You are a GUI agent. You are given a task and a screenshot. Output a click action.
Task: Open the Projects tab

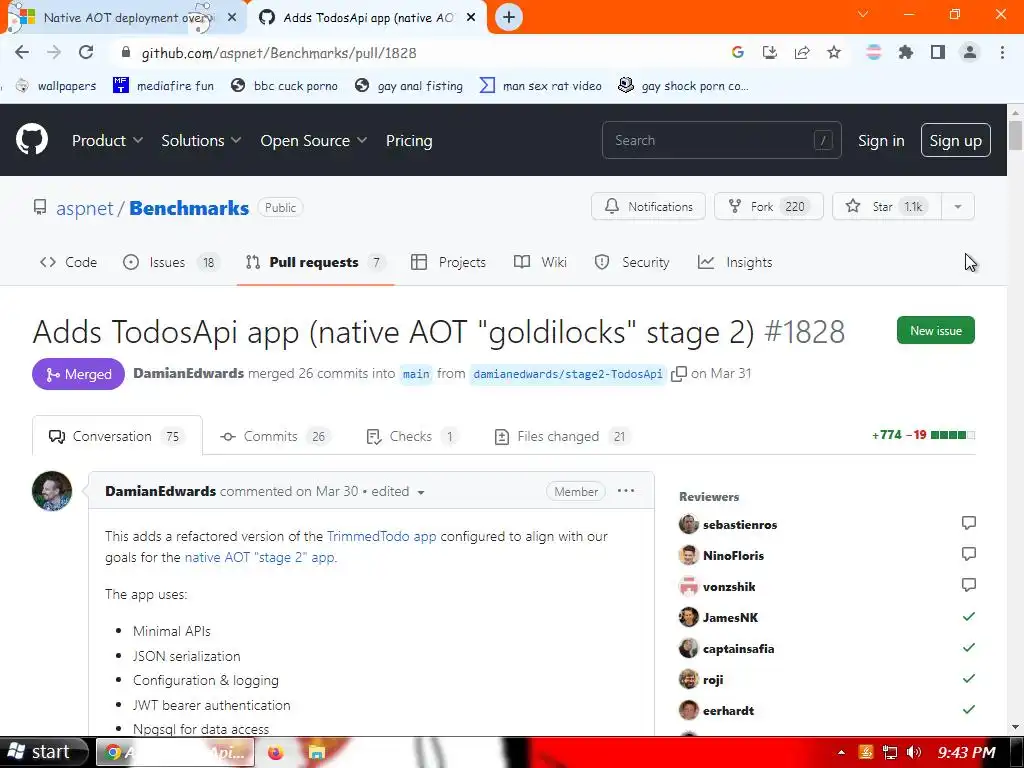(x=449, y=263)
